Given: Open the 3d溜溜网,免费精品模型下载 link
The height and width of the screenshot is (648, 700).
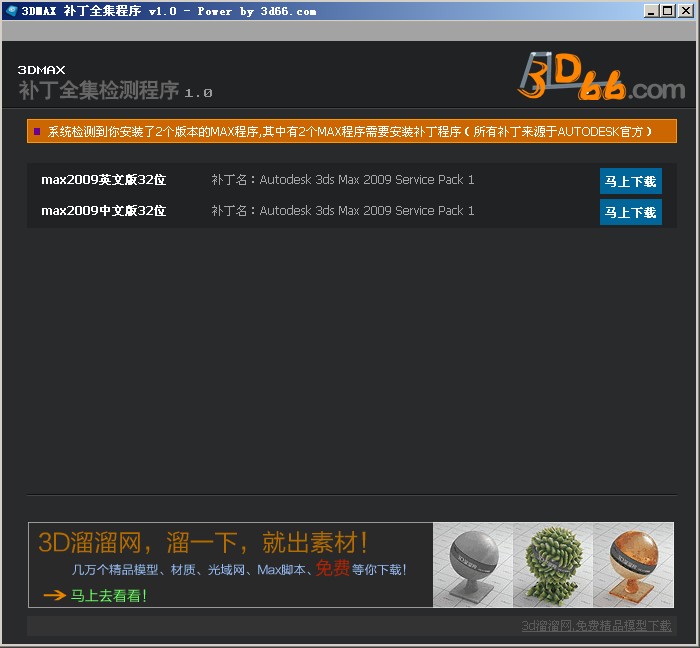Looking at the screenshot, I should point(596,626).
